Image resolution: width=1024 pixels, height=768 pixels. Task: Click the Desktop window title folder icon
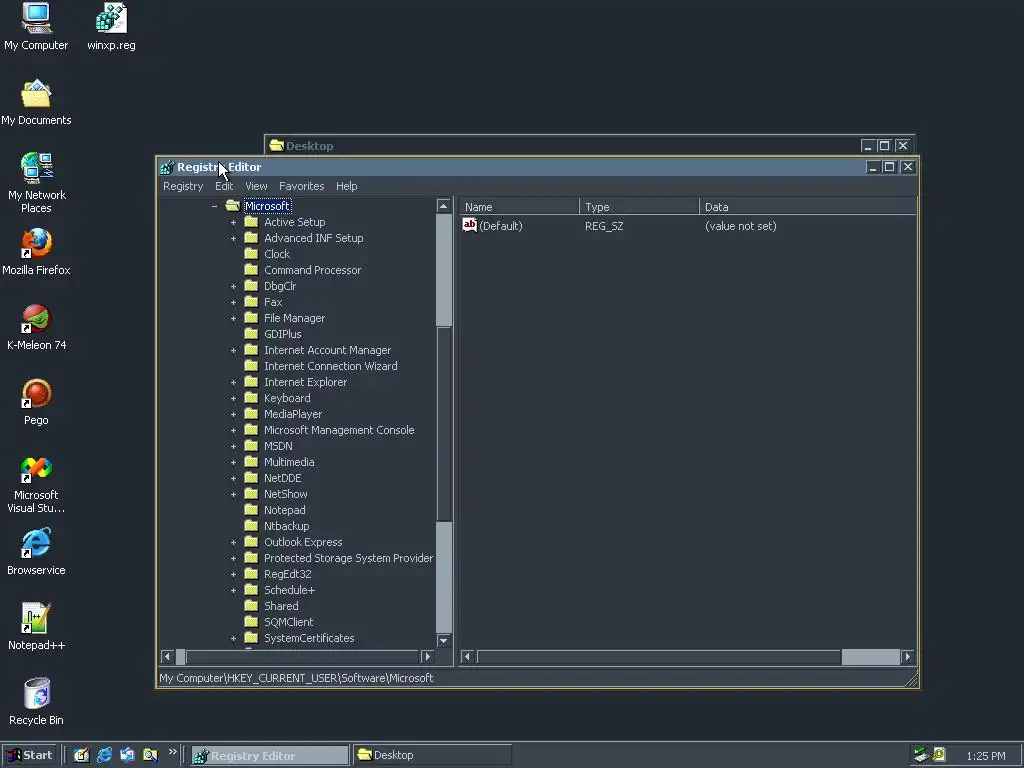277,146
